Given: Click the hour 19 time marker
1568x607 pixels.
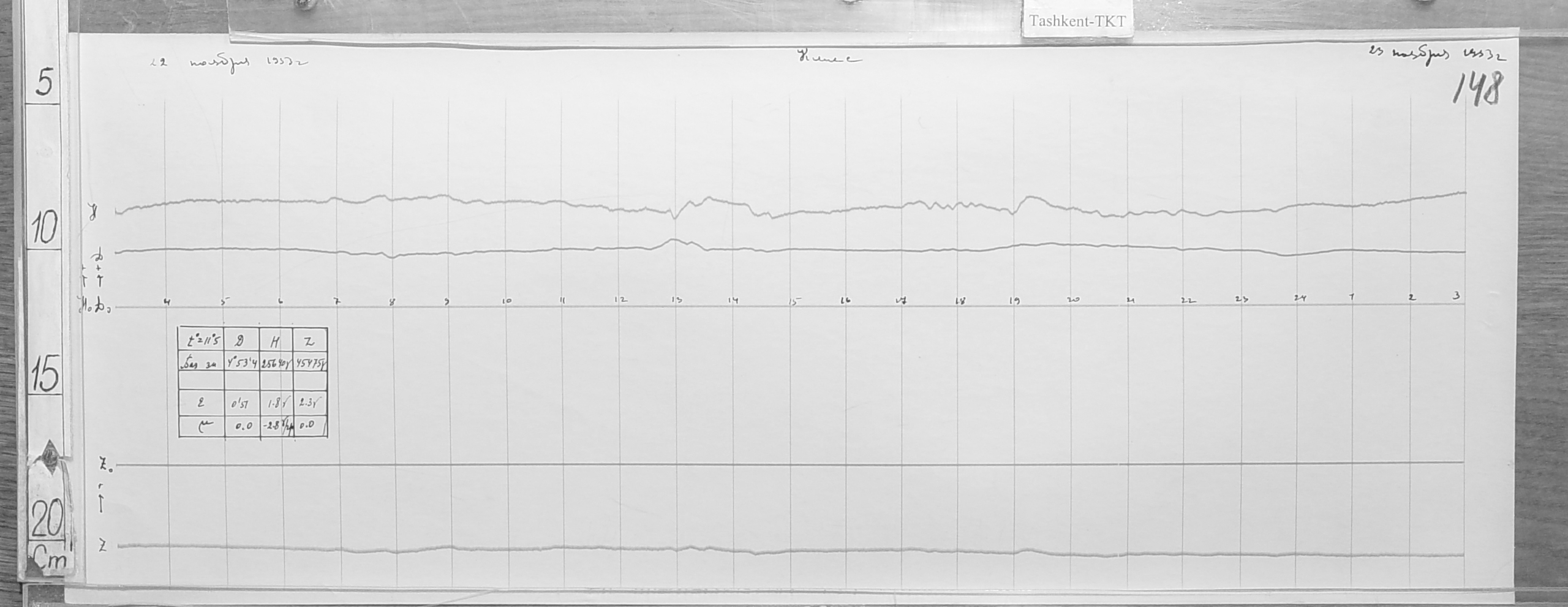Looking at the screenshot, I should (x=1015, y=301).
